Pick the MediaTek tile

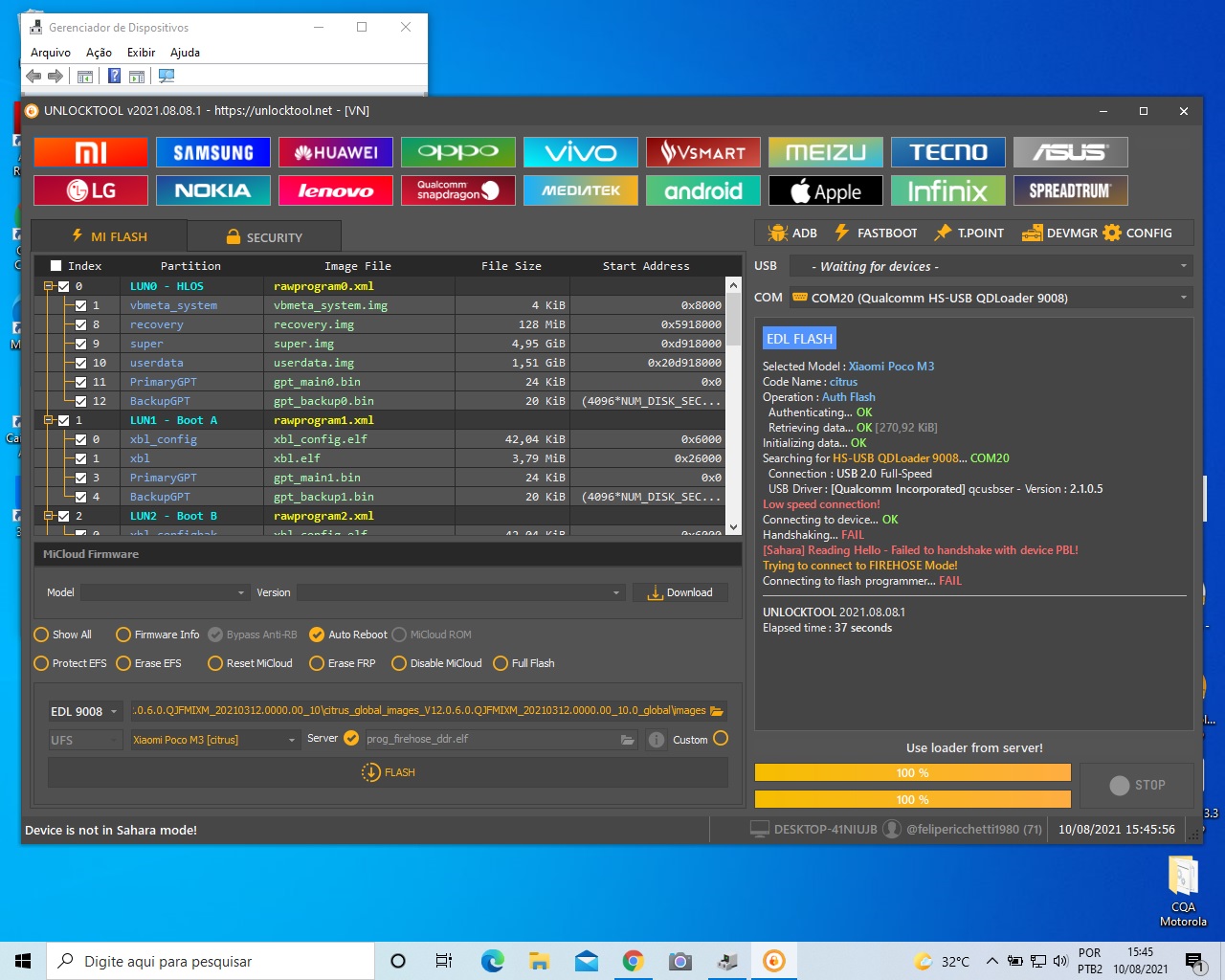581,190
